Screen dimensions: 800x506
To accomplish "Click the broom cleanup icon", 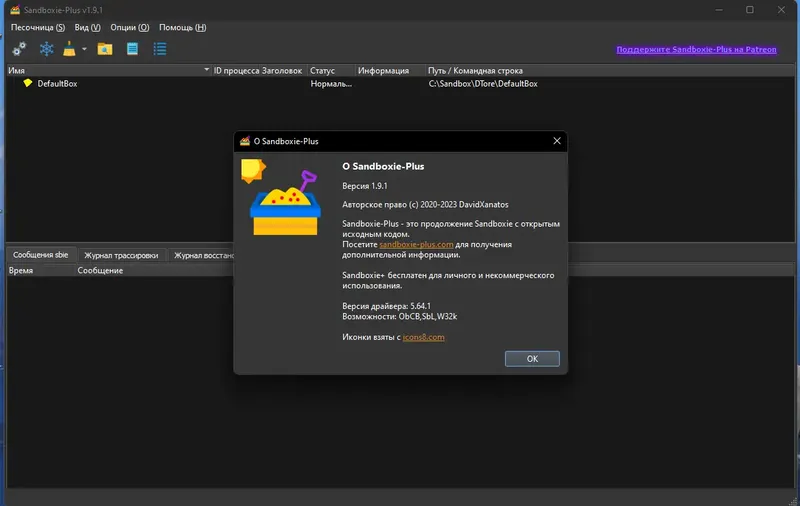I will (x=69, y=49).
